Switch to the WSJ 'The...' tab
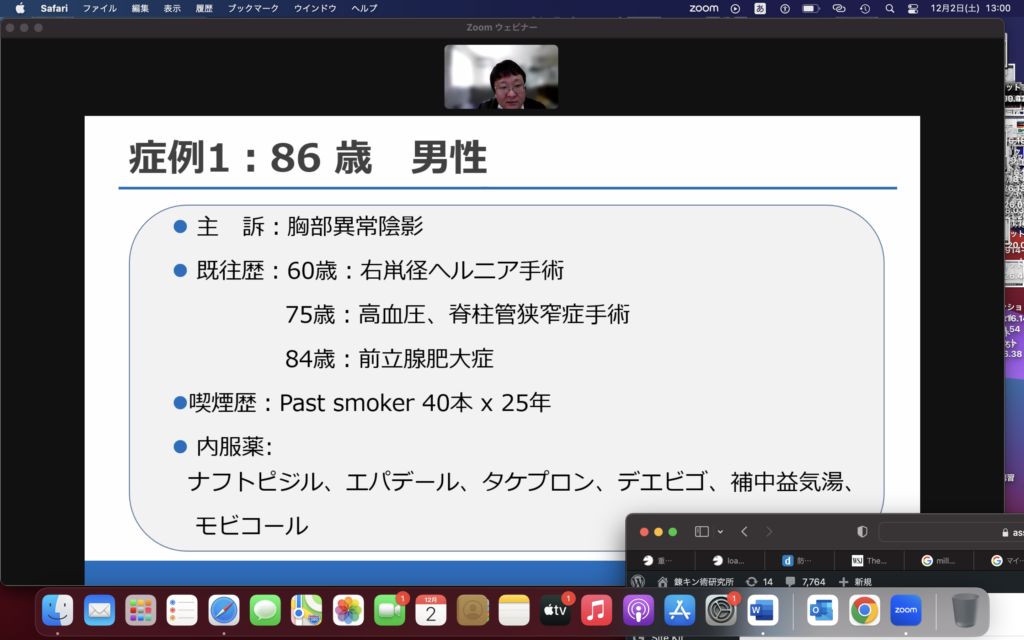Image resolution: width=1024 pixels, height=640 pixels. (x=869, y=561)
